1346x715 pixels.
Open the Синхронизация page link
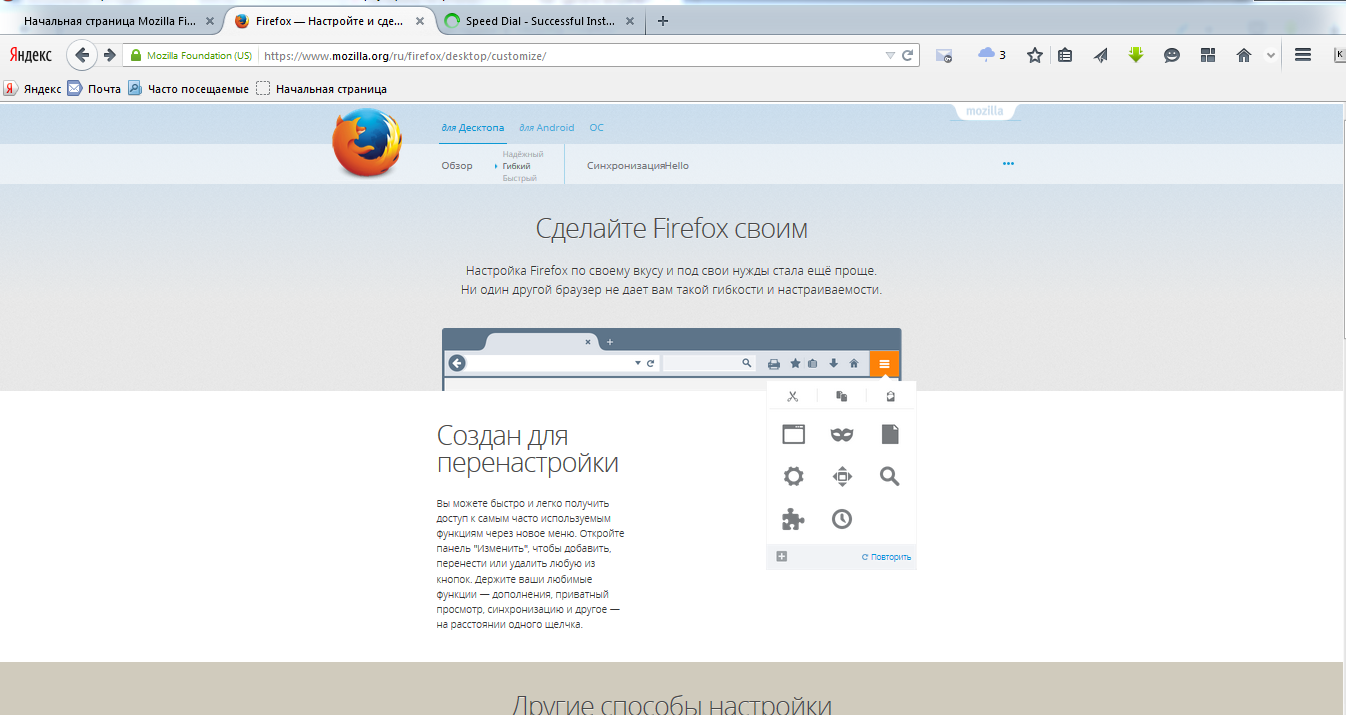pyautogui.click(x=626, y=166)
